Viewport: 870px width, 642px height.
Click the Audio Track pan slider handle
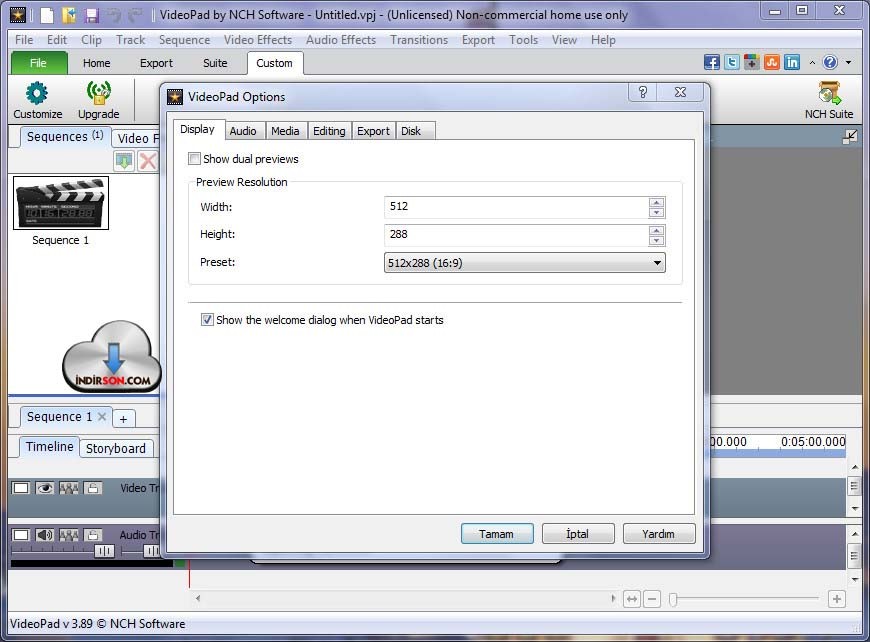coord(151,551)
